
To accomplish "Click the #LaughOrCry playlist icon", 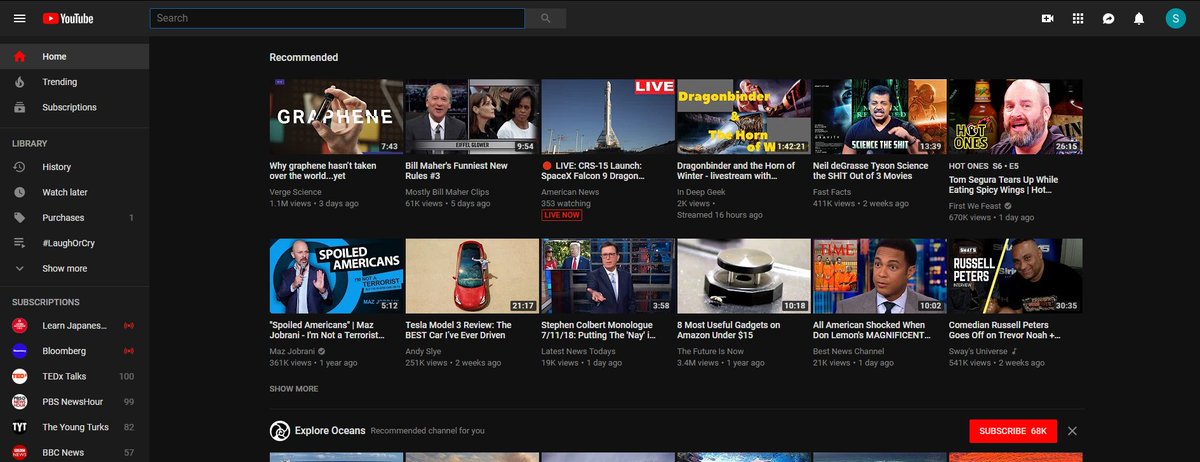I will tap(19, 243).
